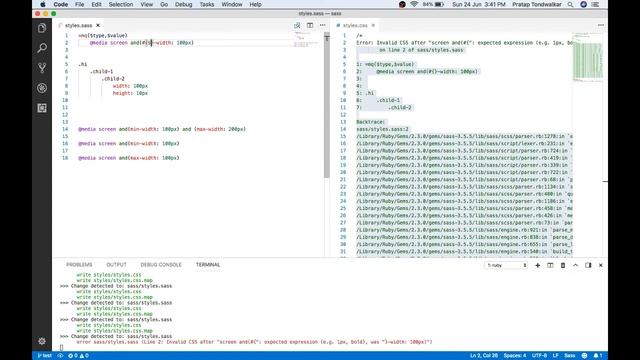Screen dimensions: 640x360
Task: Change end of line sequence 'LF'
Action: coord(556,356)
